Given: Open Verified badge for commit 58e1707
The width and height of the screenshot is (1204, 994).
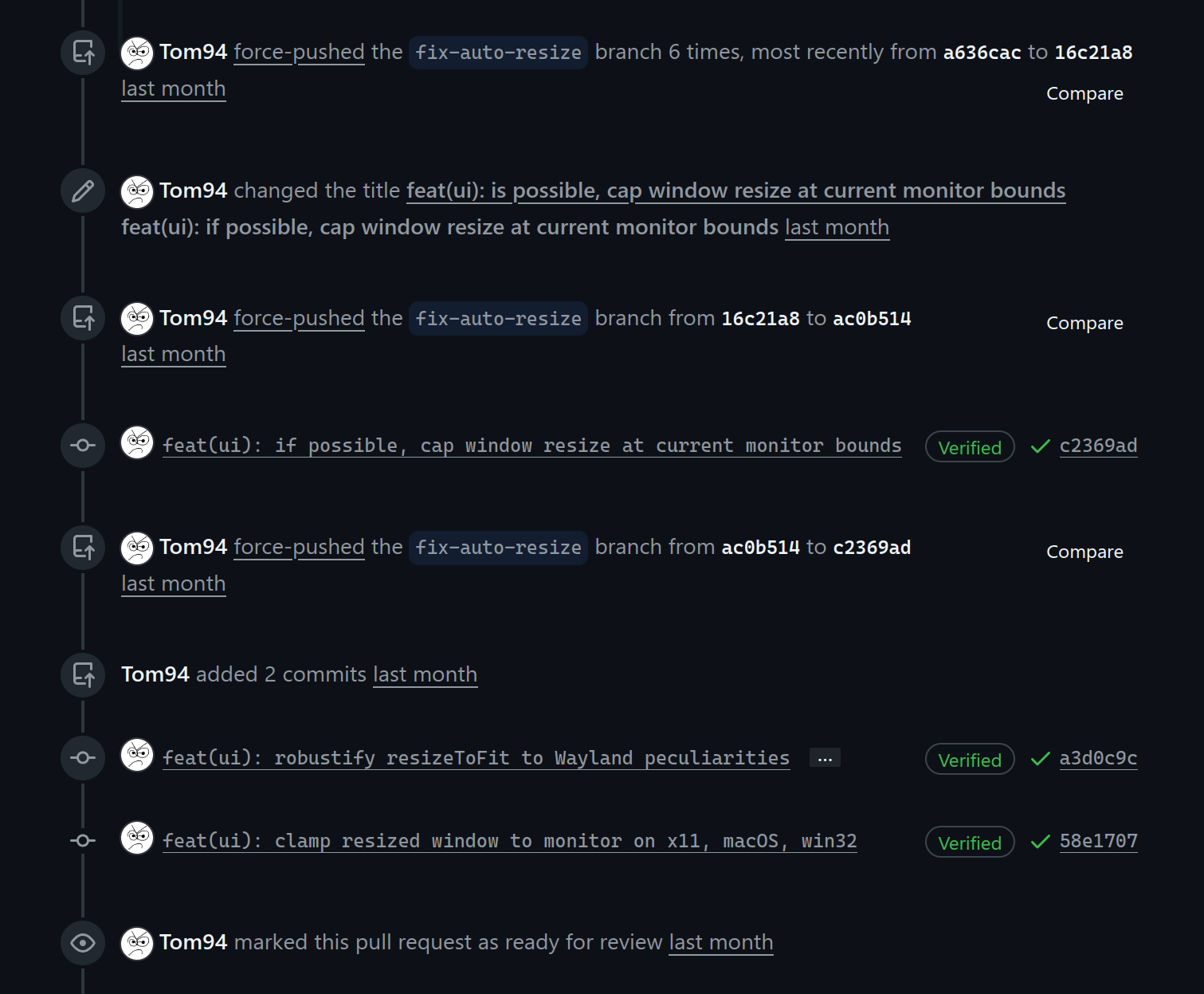Looking at the screenshot, I should [x=969, y=843].
